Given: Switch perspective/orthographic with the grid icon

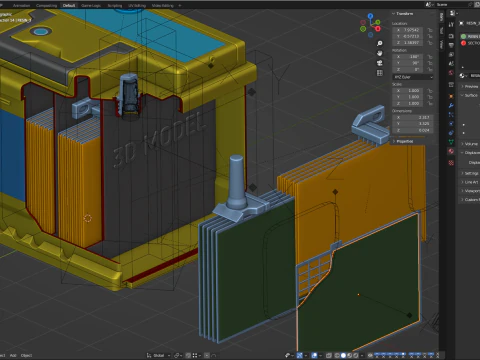Looking at the screenshot, I should (379, 73).
